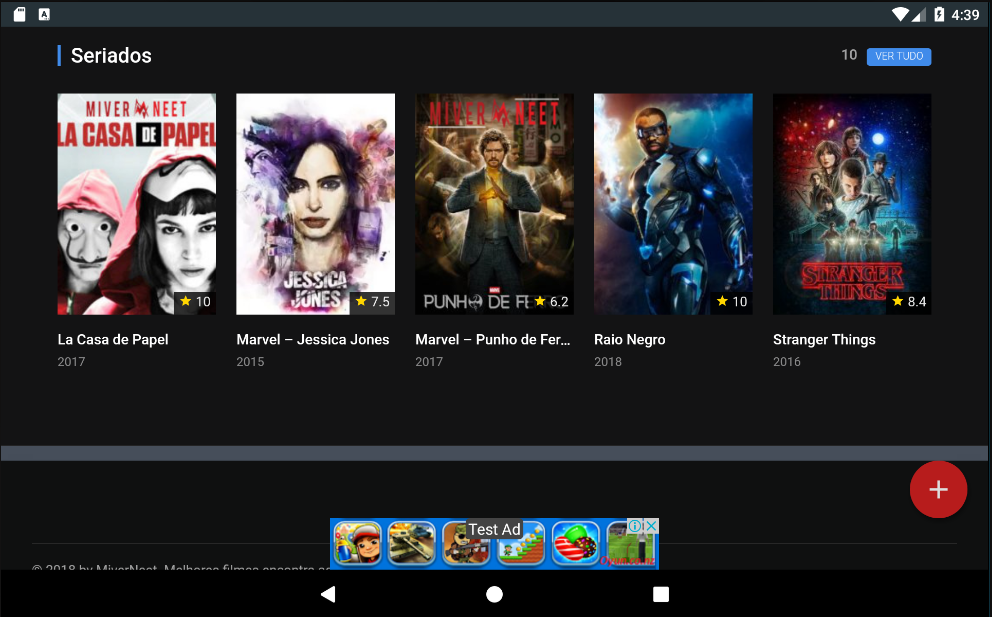Click the title 'Raio Negro'

(629, 340)
